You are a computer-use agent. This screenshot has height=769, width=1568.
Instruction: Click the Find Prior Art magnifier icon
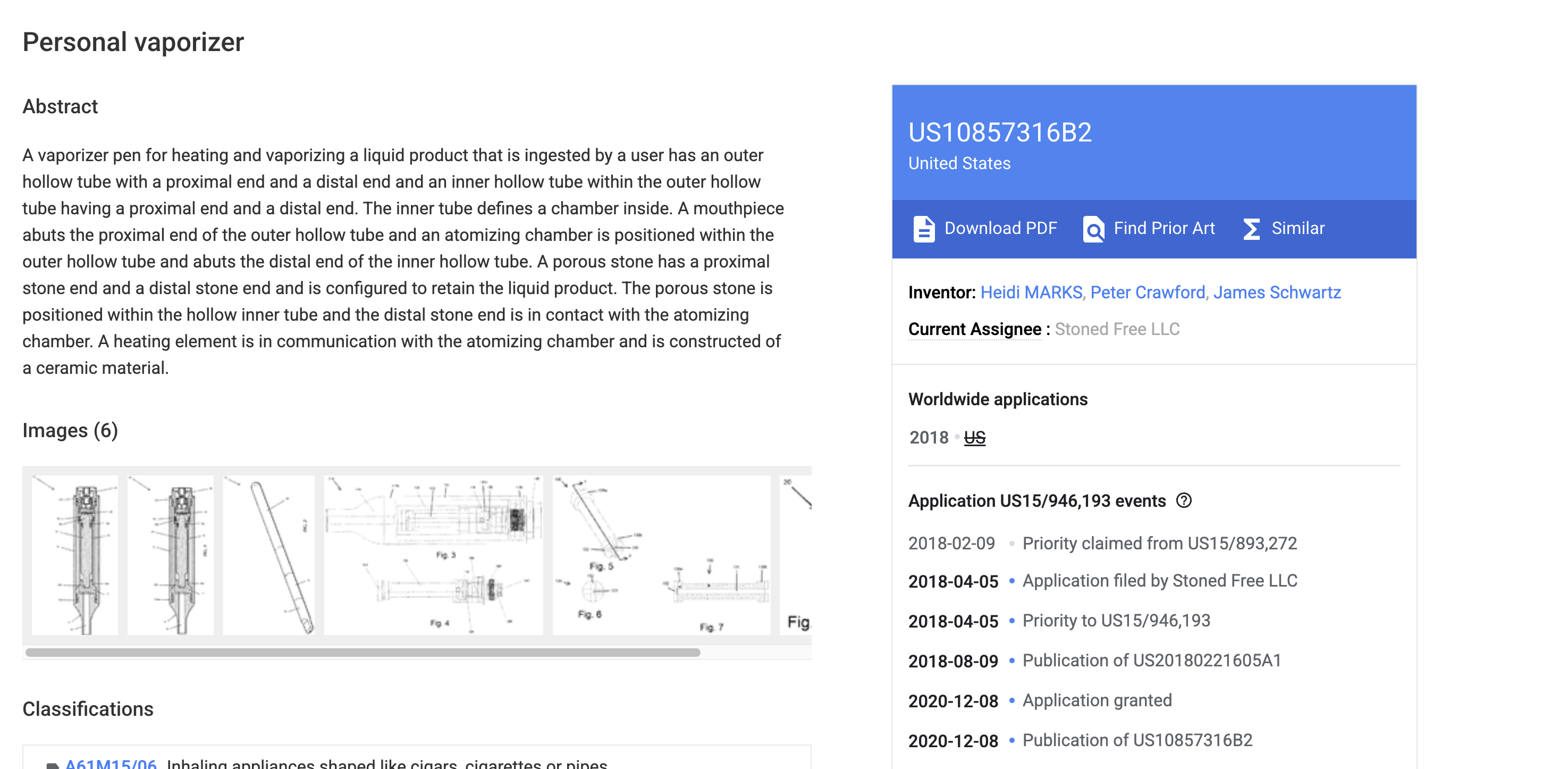click(x=1093, y=229)
